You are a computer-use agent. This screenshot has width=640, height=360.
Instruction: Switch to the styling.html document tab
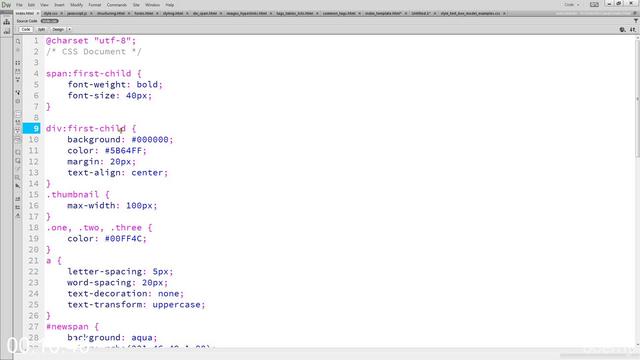point(173,13)
